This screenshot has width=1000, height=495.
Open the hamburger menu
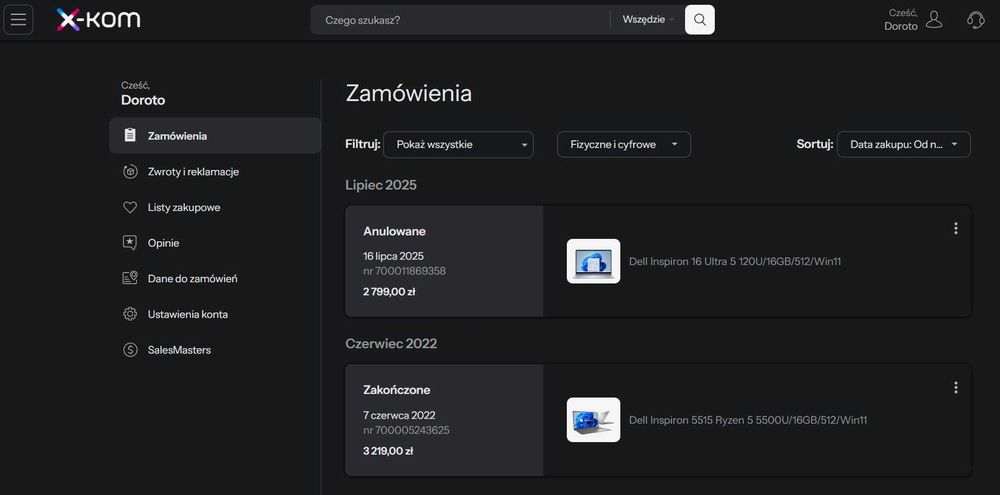18,20
